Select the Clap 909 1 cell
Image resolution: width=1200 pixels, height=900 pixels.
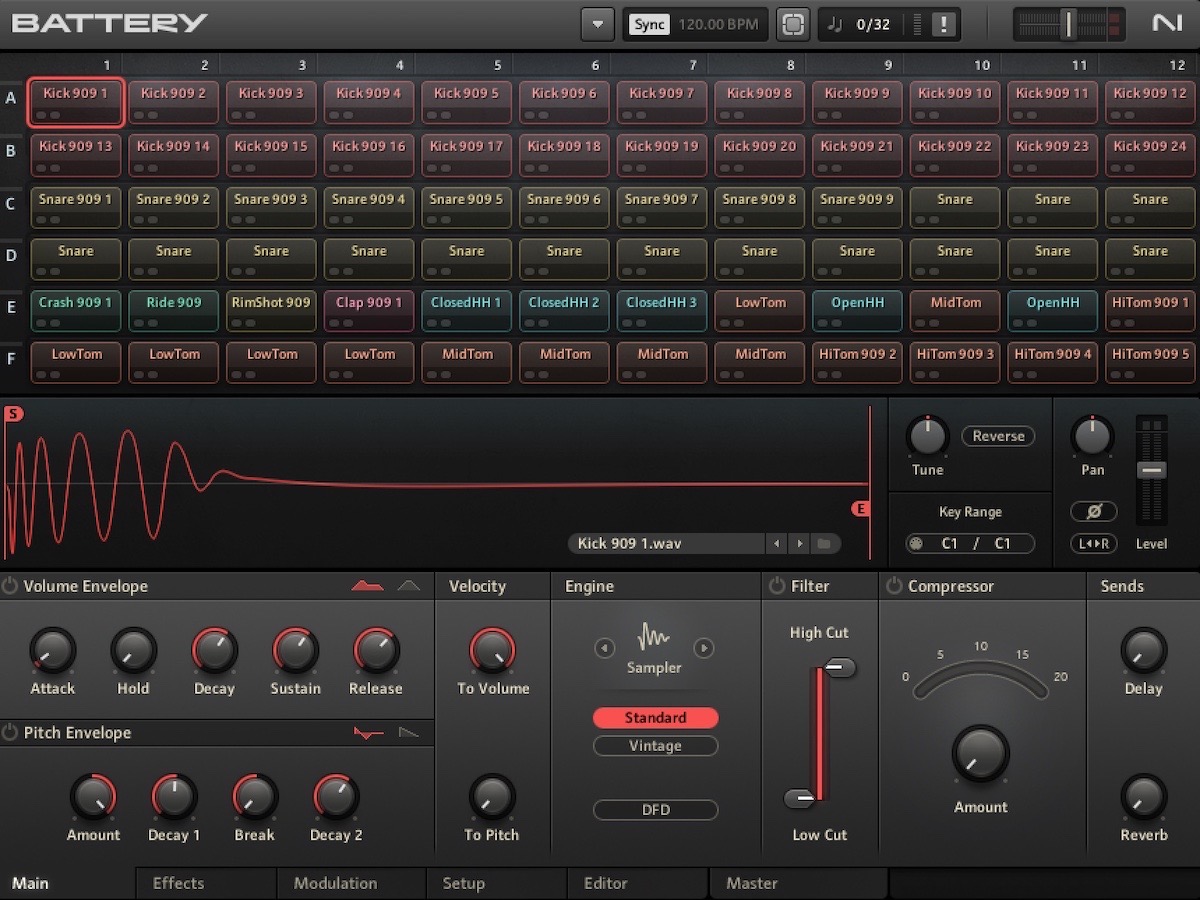tap(369, 310)
